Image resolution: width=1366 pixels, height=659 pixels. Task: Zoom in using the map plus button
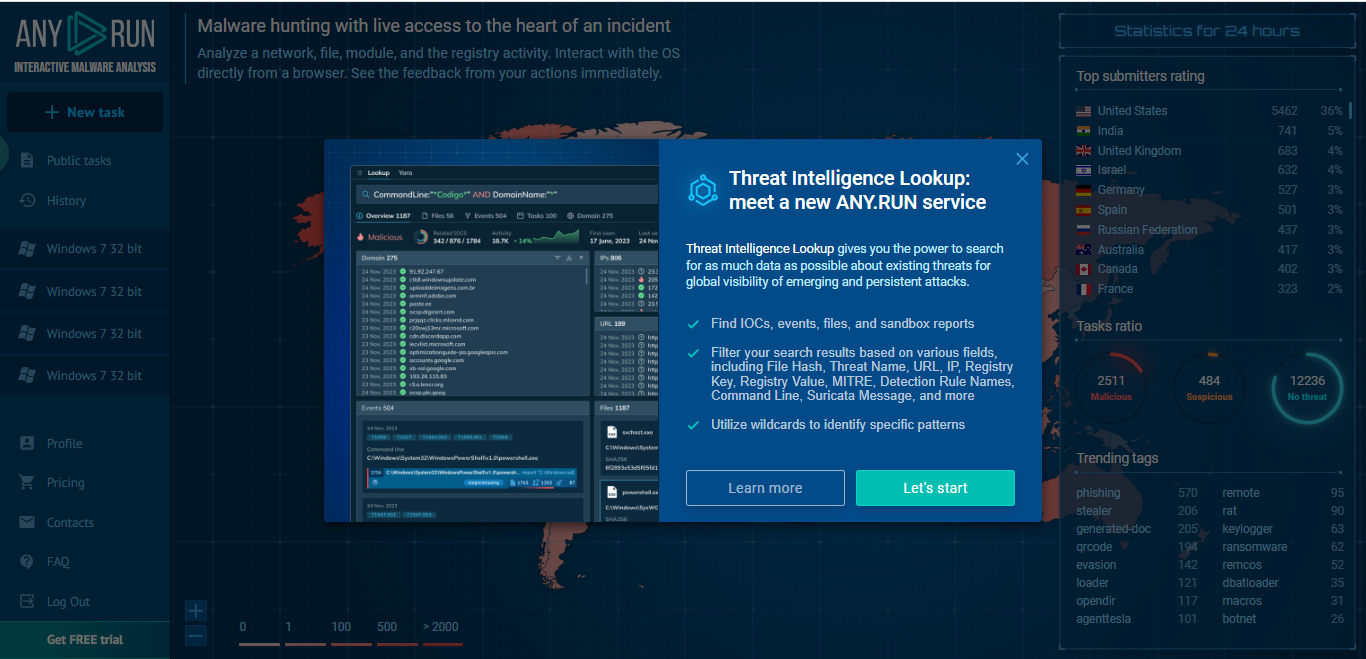[196, 610]
